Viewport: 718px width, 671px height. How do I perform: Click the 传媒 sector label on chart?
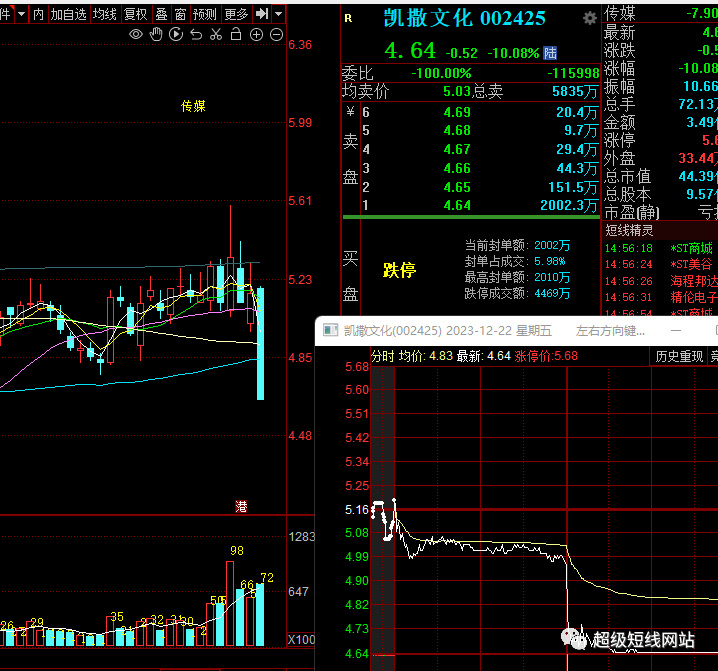coord(193,106)
